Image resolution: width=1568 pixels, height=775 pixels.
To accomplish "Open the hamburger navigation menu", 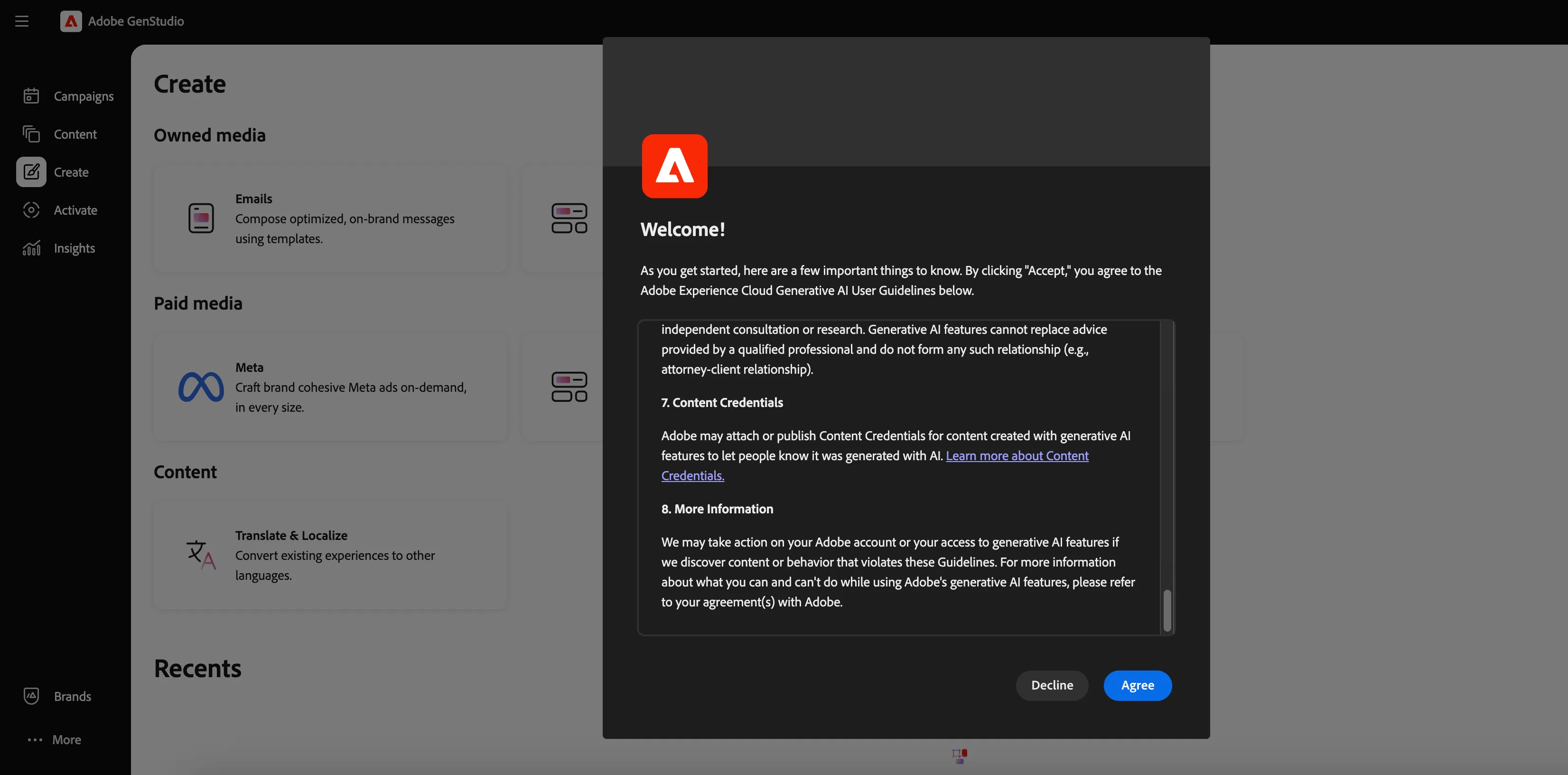I will pos(22,21).
